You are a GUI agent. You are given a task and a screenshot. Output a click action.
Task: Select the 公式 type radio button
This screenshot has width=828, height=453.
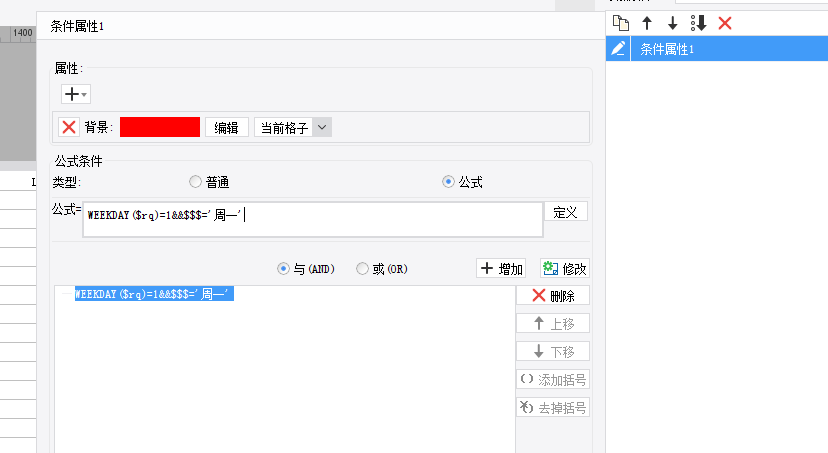(x=448, y=182)
